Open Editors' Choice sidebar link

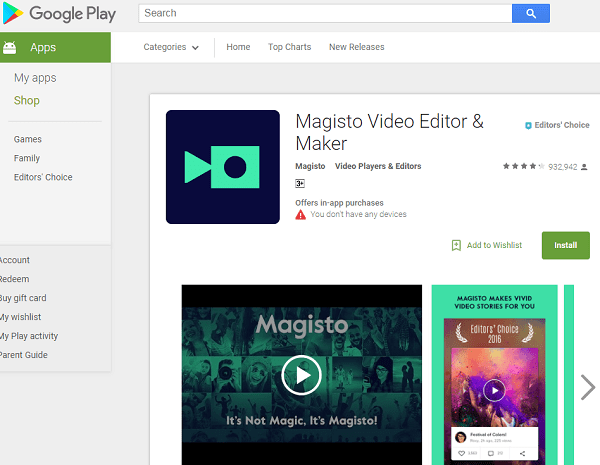(x=43, y=177)
